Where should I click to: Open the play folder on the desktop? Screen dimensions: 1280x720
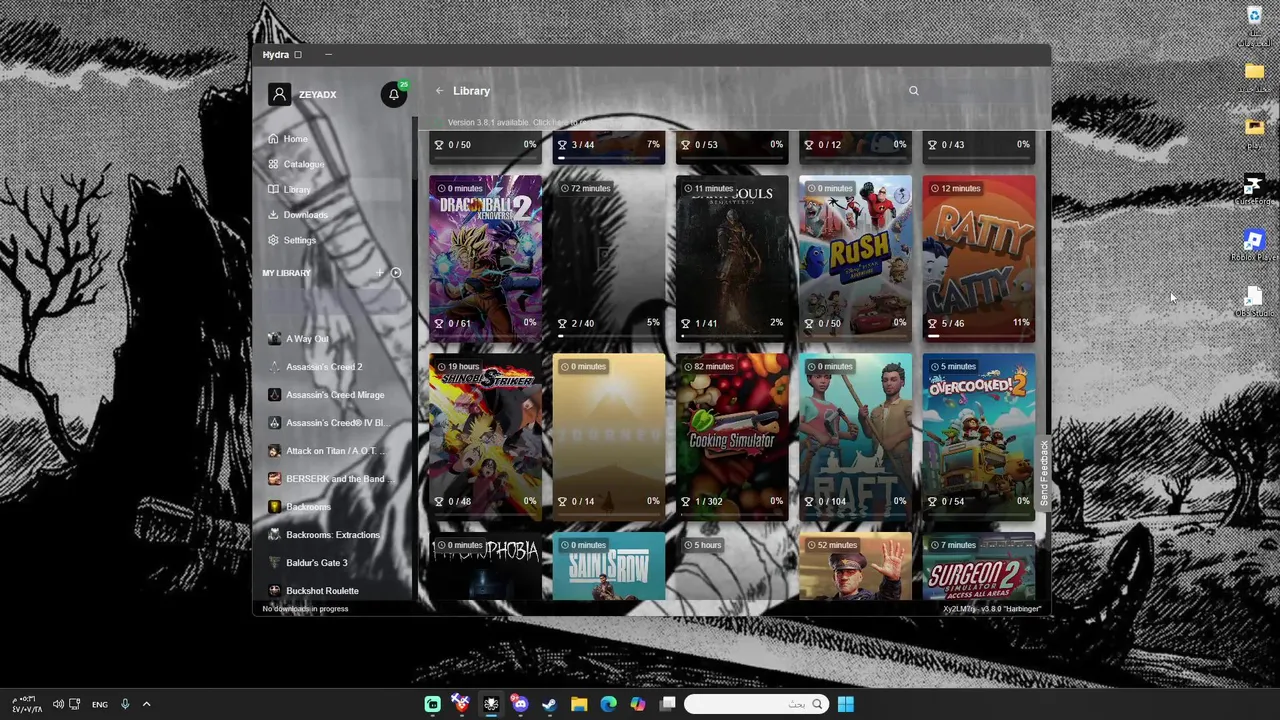pyautogui.click(x=1254, y=133)
